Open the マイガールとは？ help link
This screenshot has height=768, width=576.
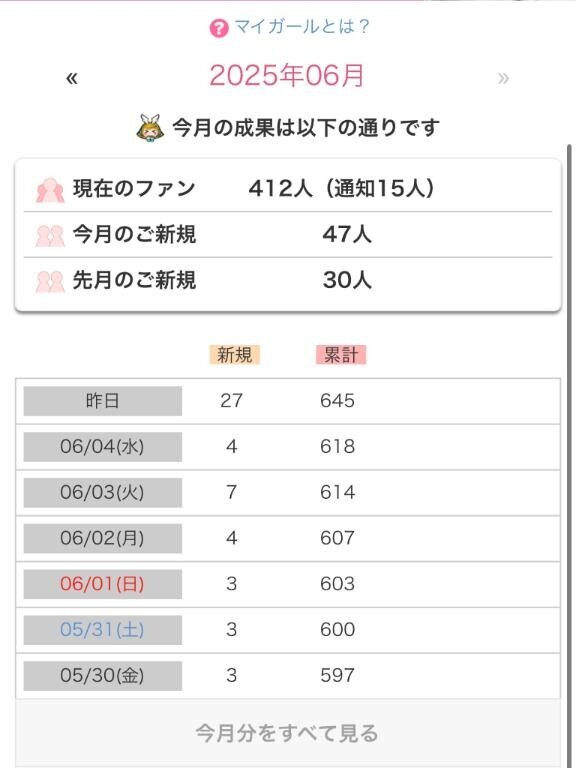tap(302, 26)
